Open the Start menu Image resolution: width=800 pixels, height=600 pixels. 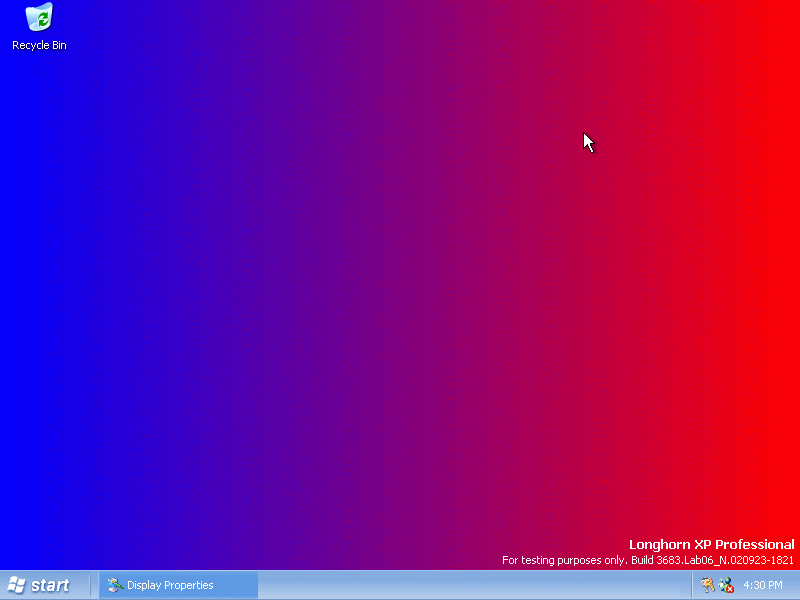pos(39,585)
